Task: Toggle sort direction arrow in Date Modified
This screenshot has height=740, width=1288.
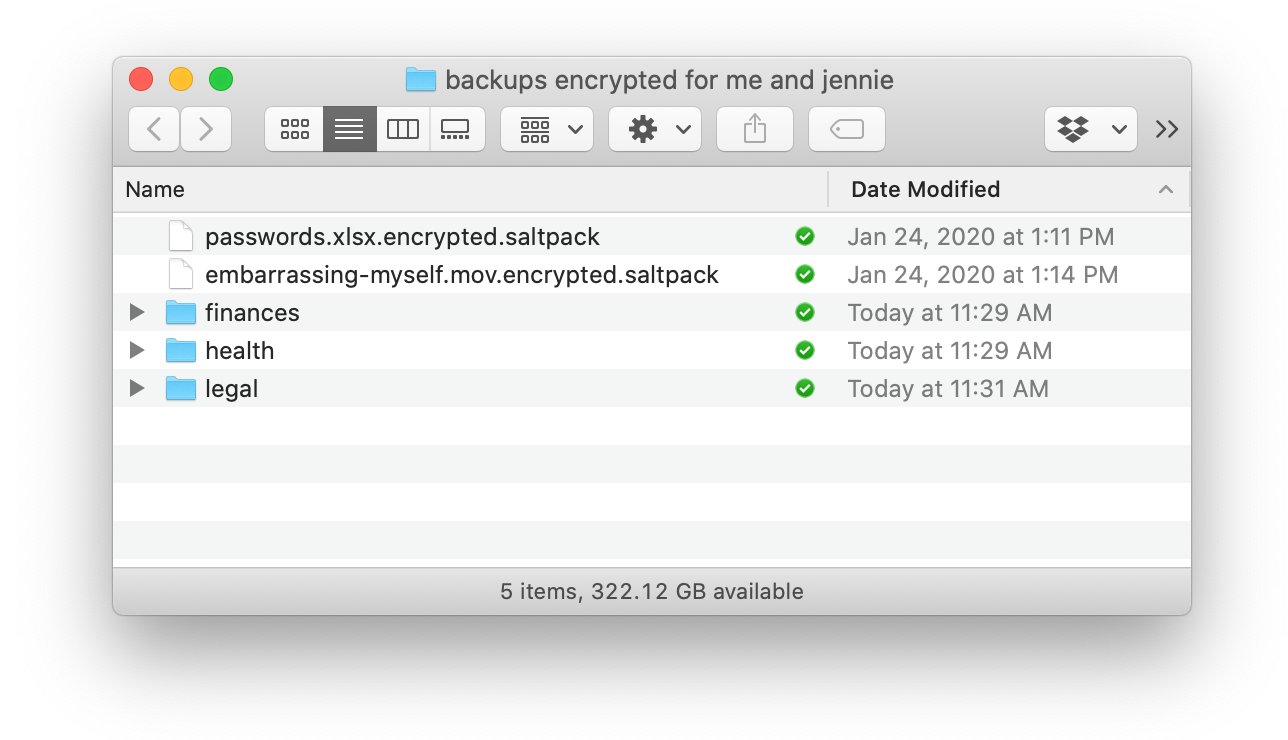Action: [x=1165, y=189]
